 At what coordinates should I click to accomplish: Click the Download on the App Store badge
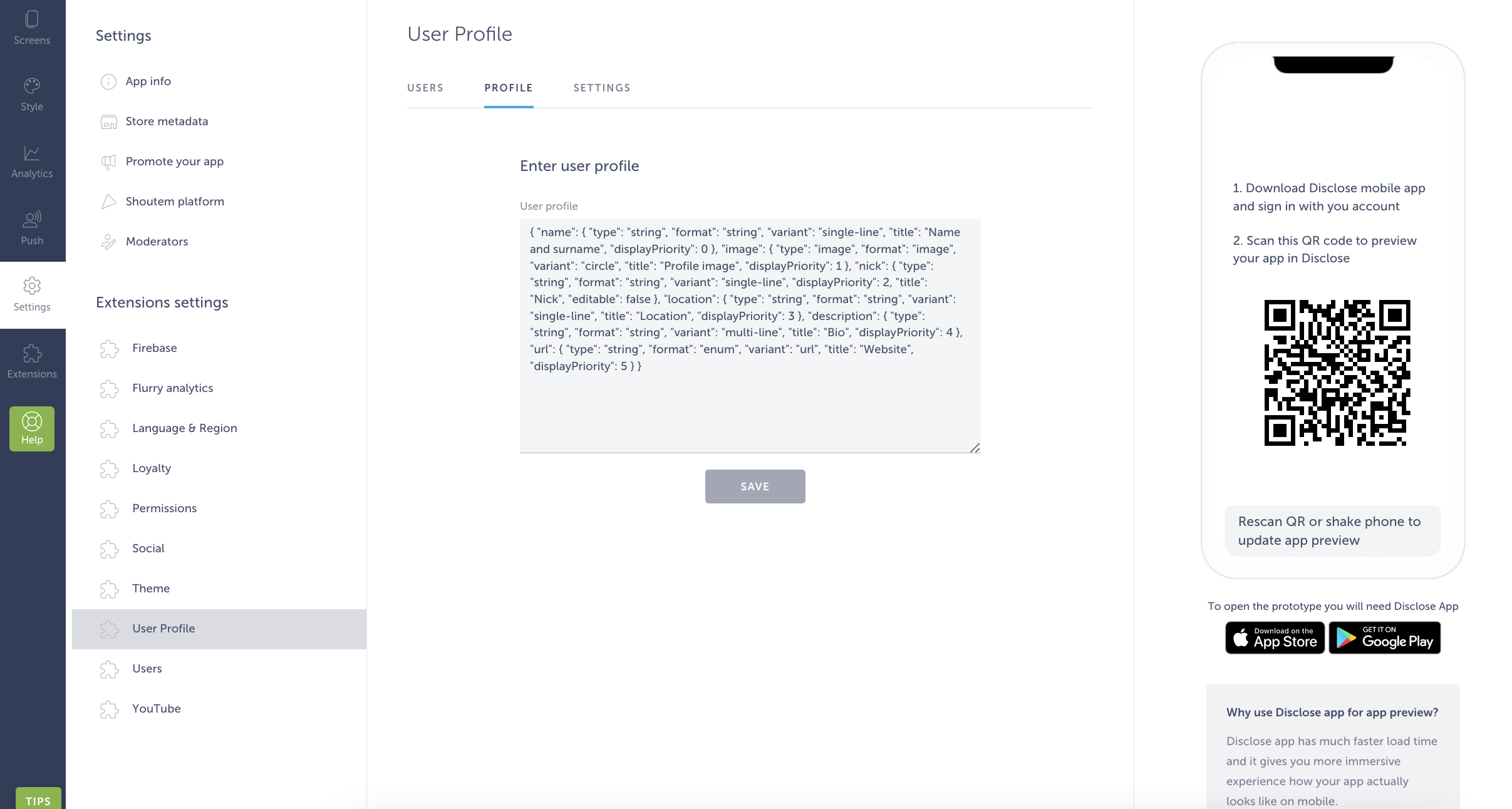click(1275, 637)
